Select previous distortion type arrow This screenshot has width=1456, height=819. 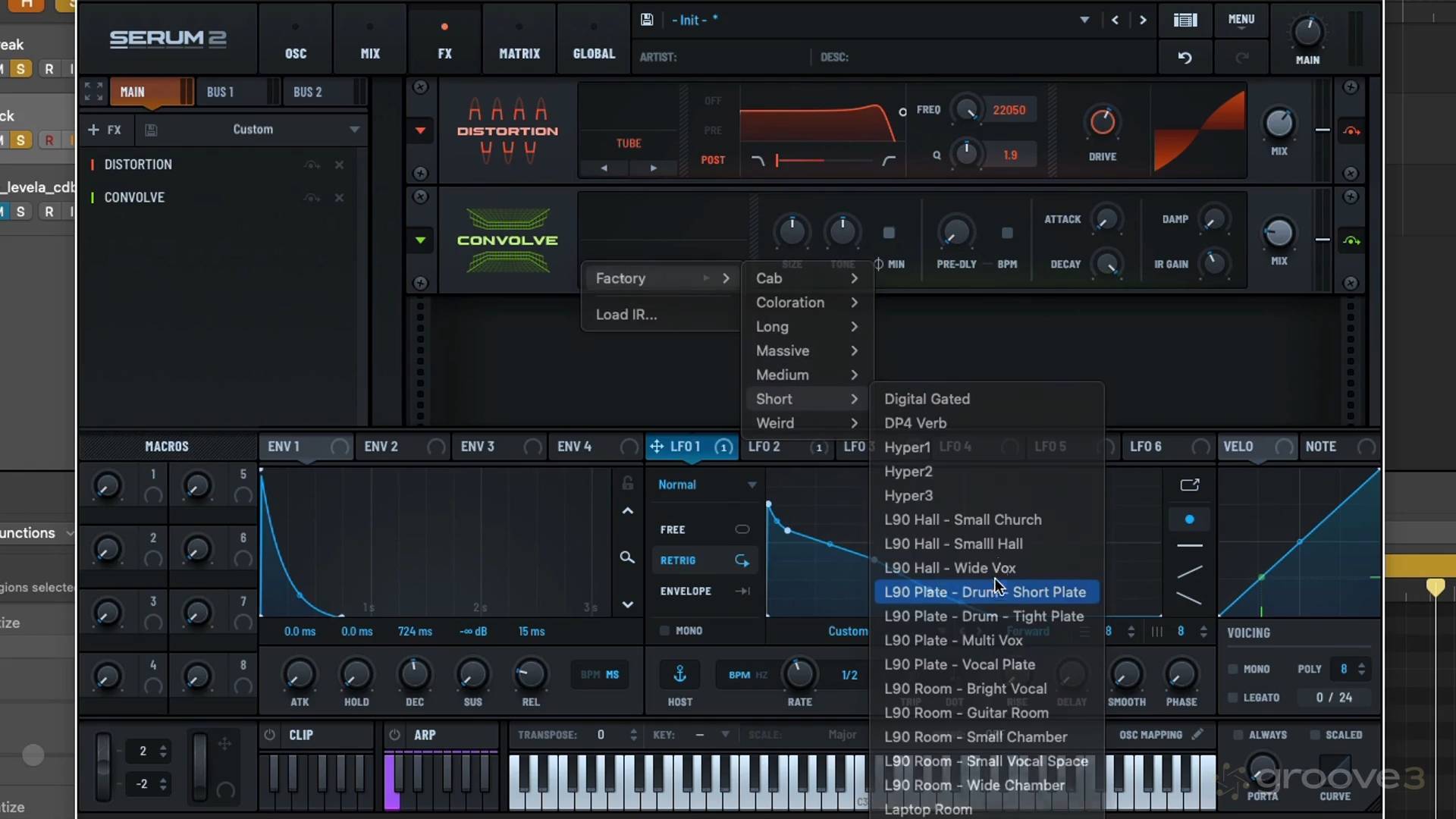click(604, 168)
